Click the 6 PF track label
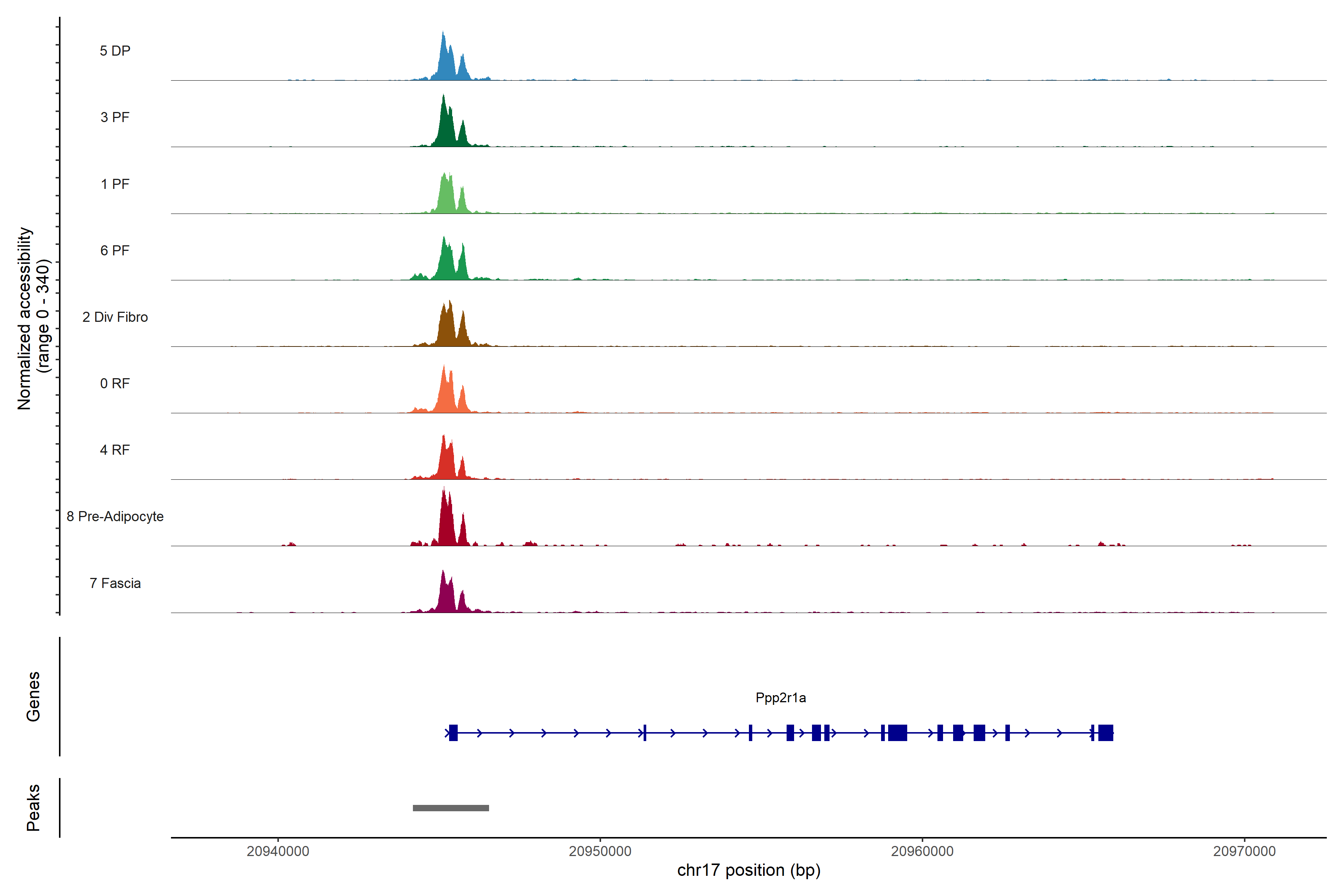 (115, 250)
